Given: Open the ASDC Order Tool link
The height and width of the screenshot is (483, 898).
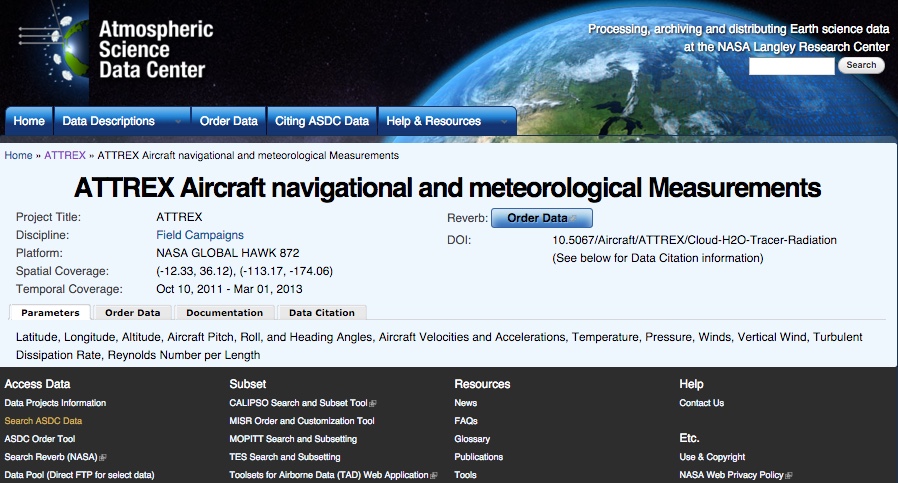Looking at the screenshot, I should click(40, 439).
